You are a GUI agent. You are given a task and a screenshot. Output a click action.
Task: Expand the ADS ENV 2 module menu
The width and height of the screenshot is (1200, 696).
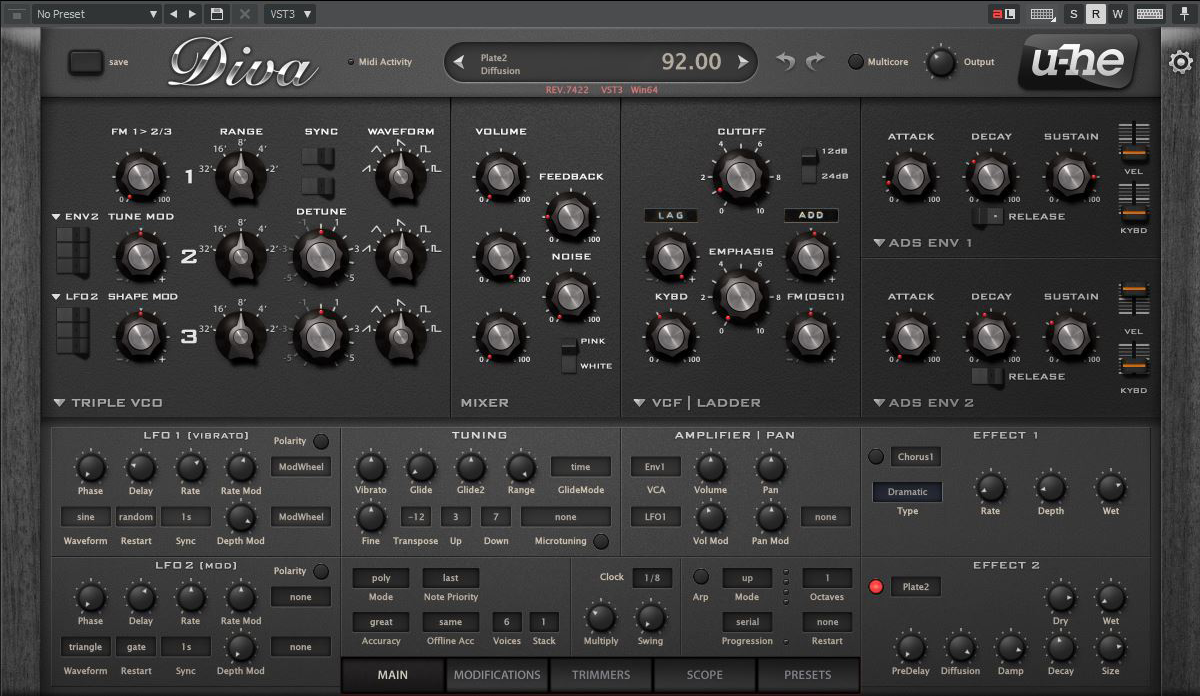pos(879,403)
